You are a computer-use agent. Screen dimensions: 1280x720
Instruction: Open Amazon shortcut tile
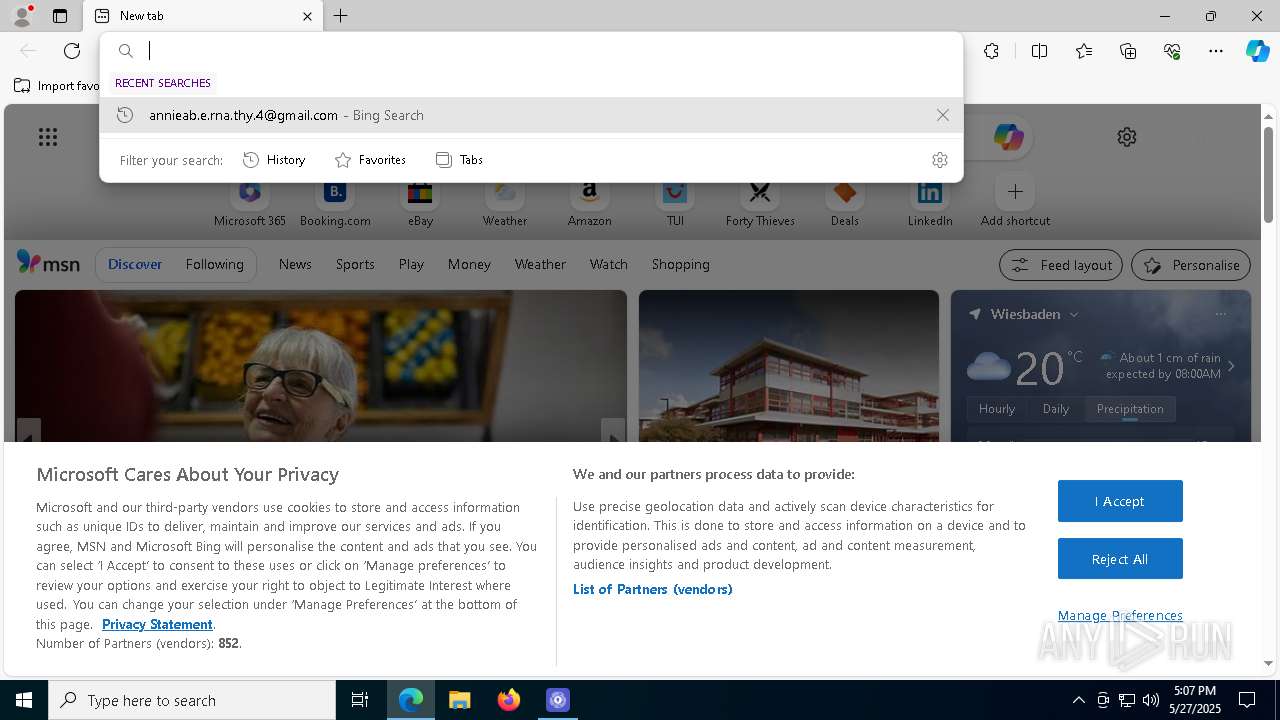point(590,203)
